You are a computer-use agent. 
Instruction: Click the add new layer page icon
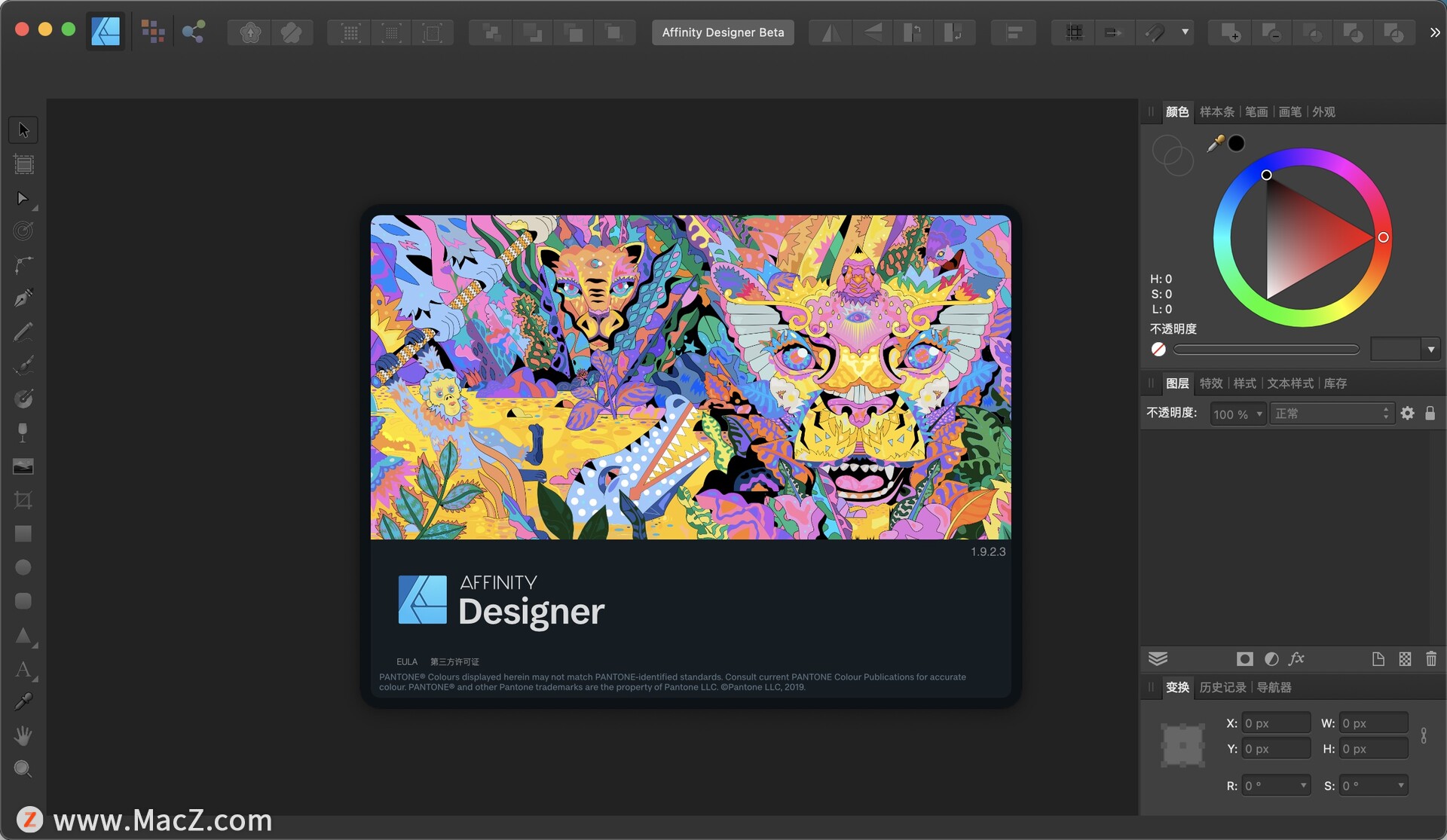tap(1378, 659)
